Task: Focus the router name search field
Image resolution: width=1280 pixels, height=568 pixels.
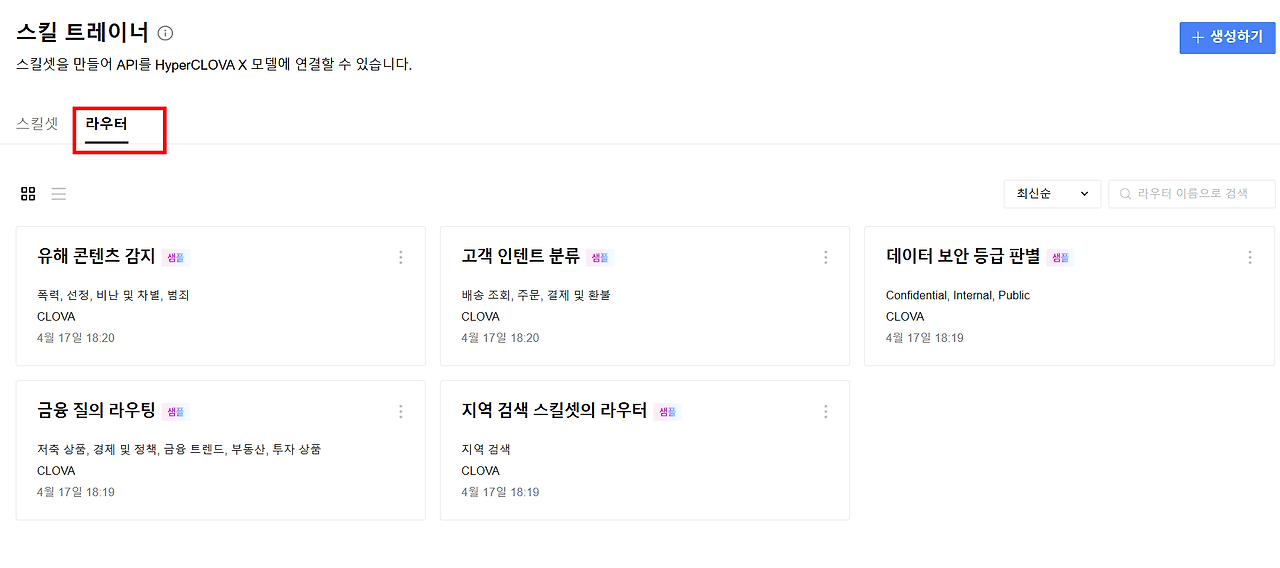Action: tap(1192, 194)
